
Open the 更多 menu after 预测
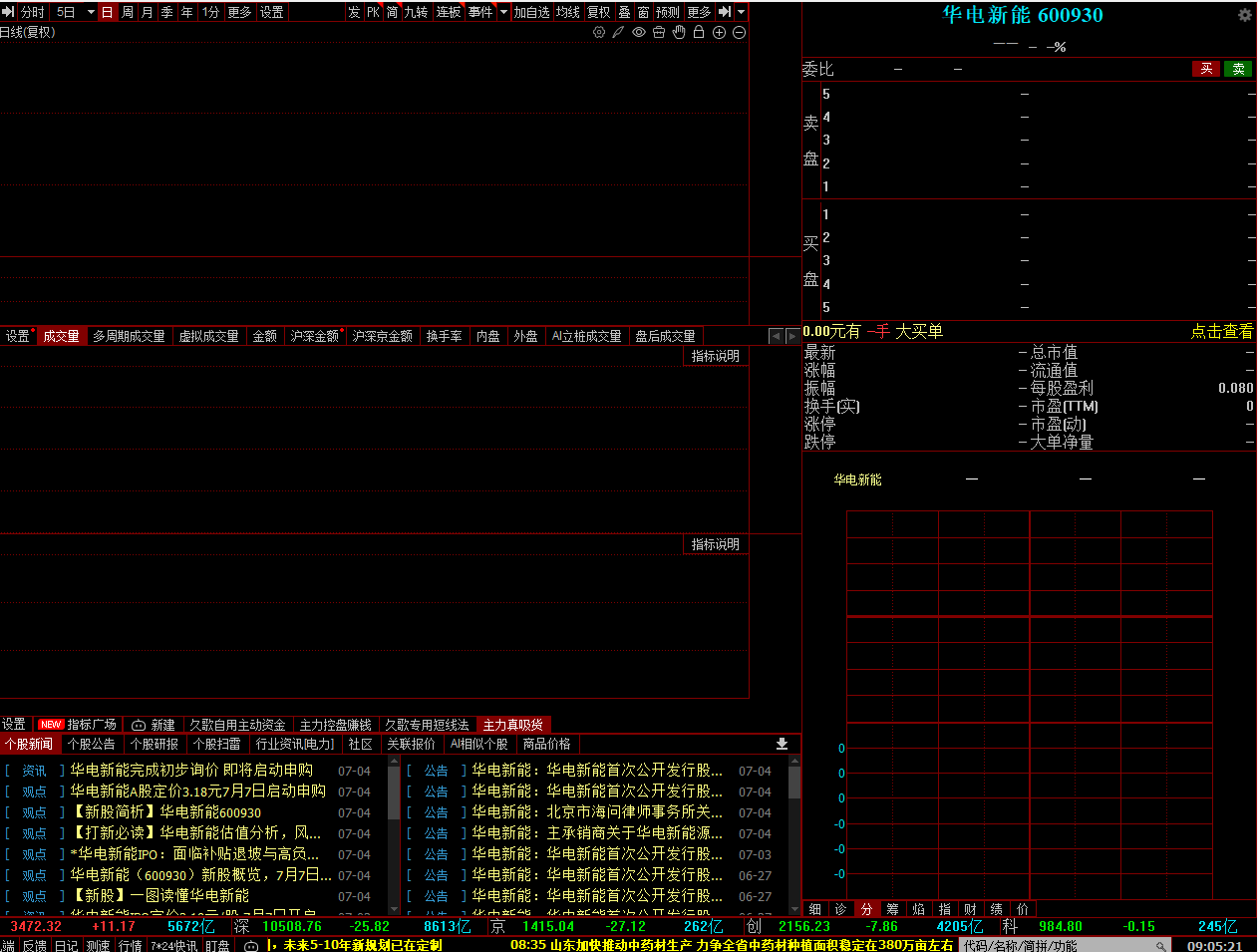point(699,12)
